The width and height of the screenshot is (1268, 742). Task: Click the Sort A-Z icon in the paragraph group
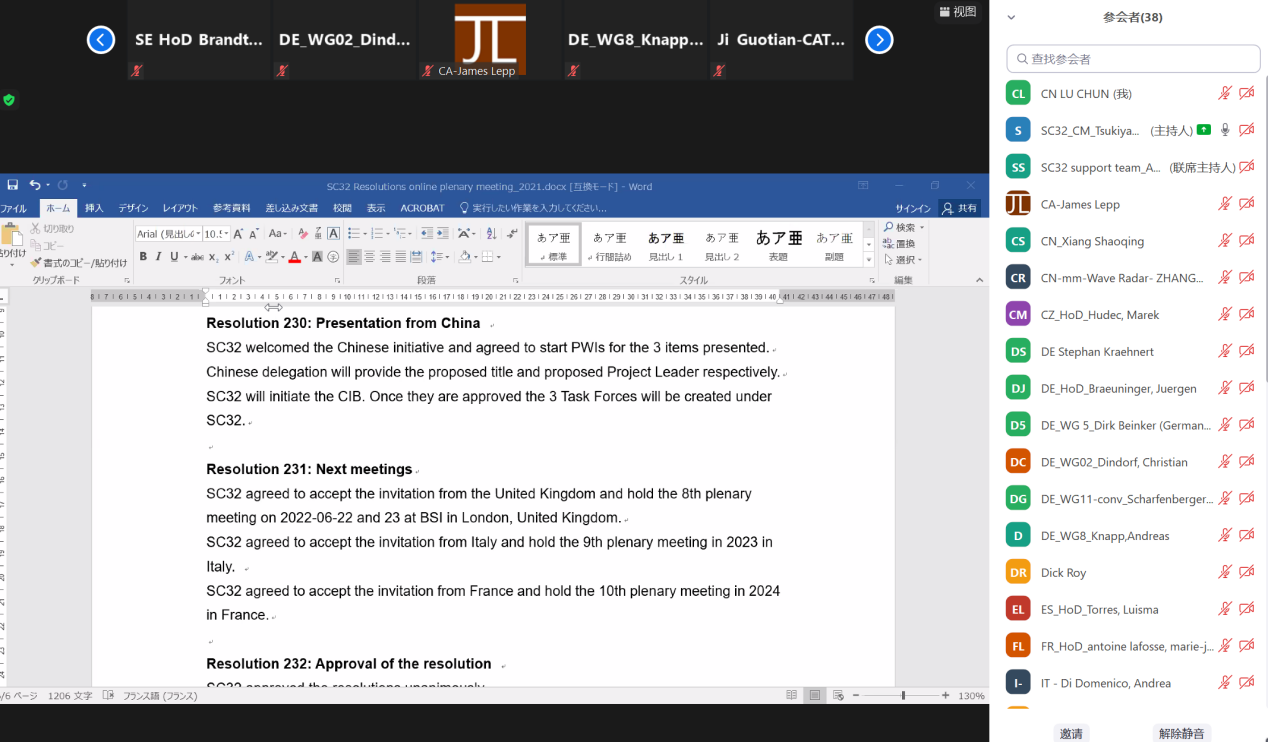tap(490, 233)
